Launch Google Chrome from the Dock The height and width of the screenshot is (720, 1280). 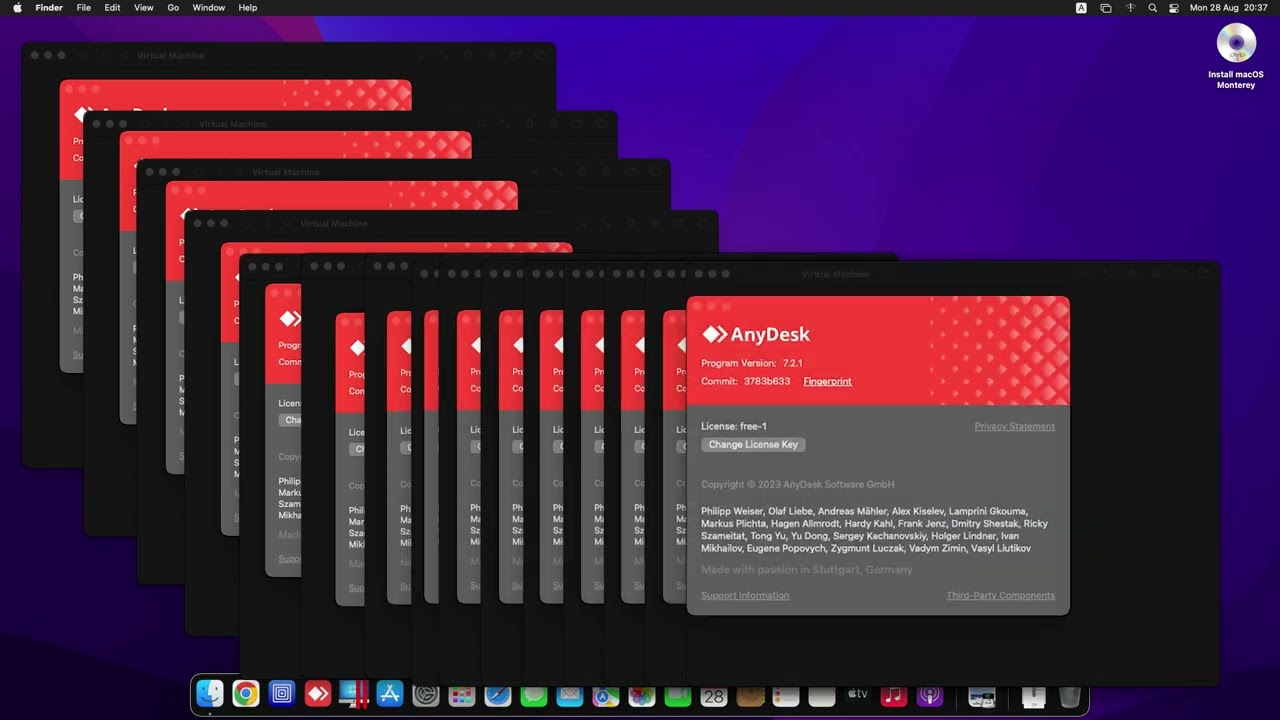click(246, 693)
